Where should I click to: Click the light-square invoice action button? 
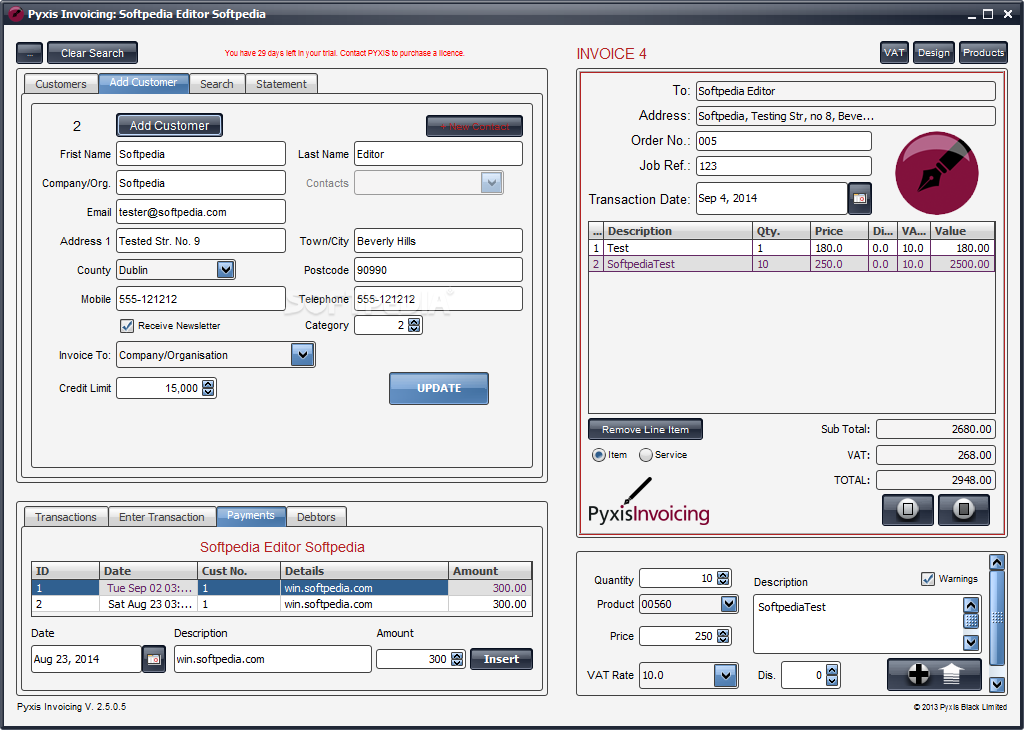point(907,509)
